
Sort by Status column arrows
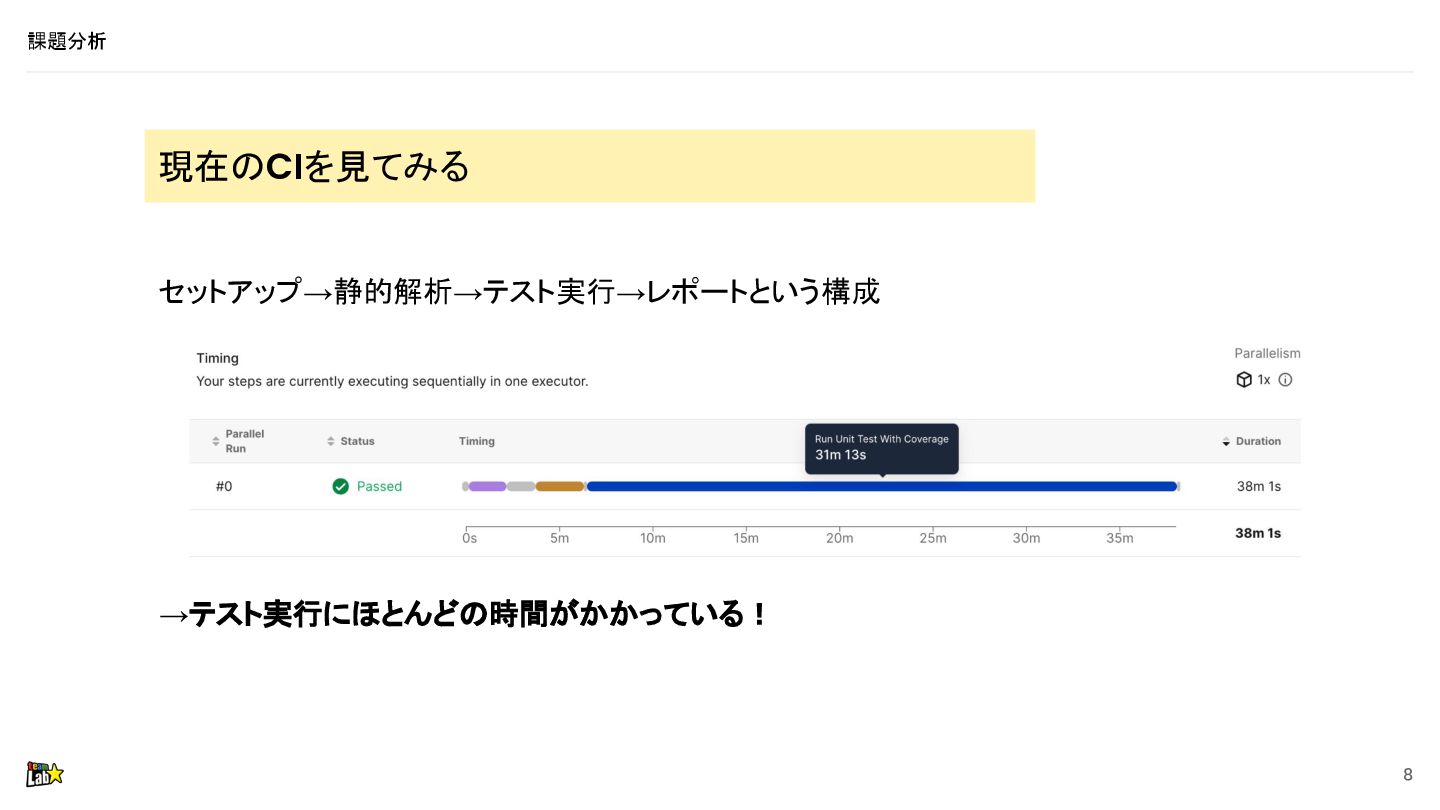click(331, 441)
